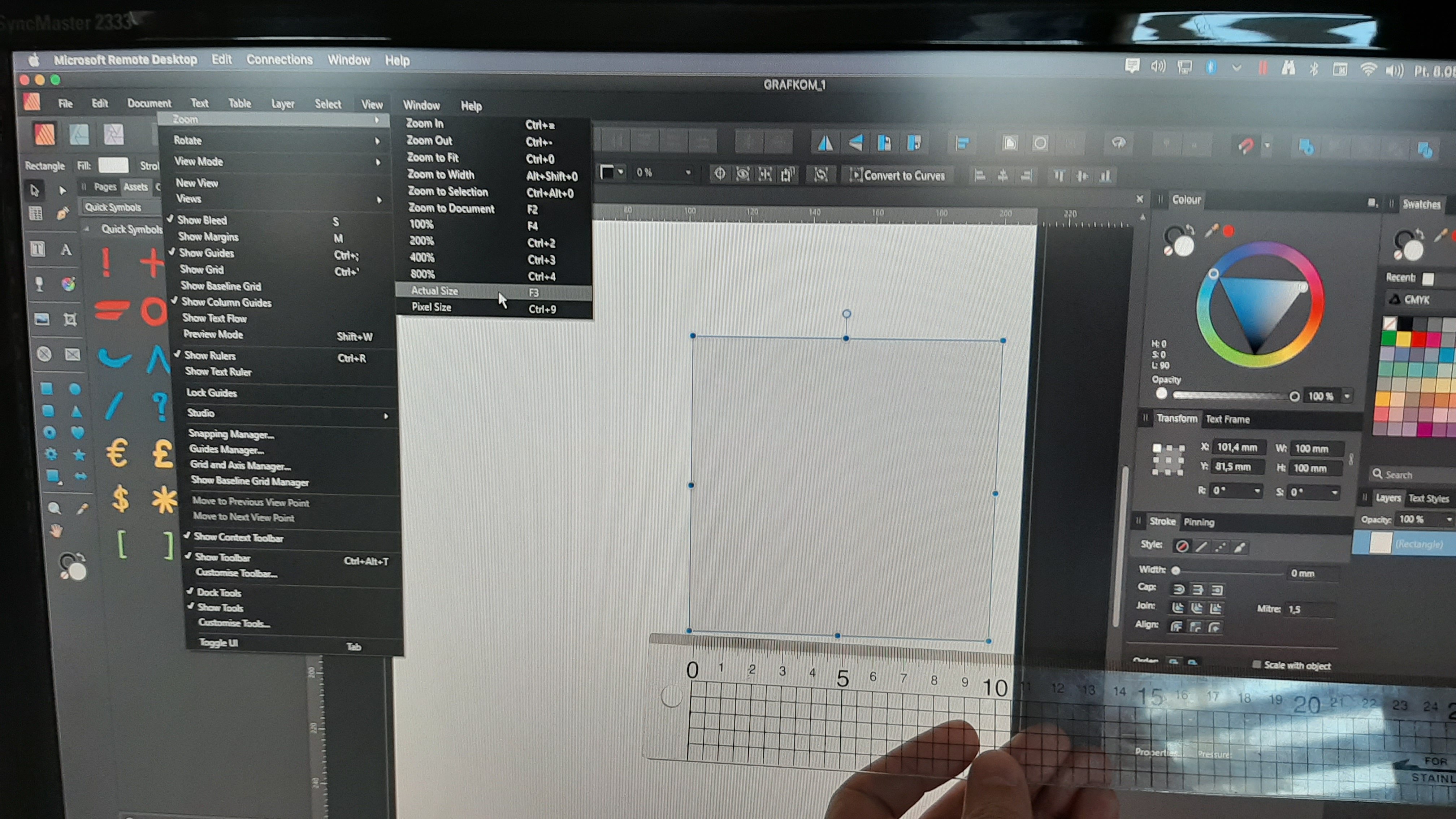Open Guides Manager entry
The width and height of the screenshot is (1456, 819).
pyautogui.click(x=227, y=450)
